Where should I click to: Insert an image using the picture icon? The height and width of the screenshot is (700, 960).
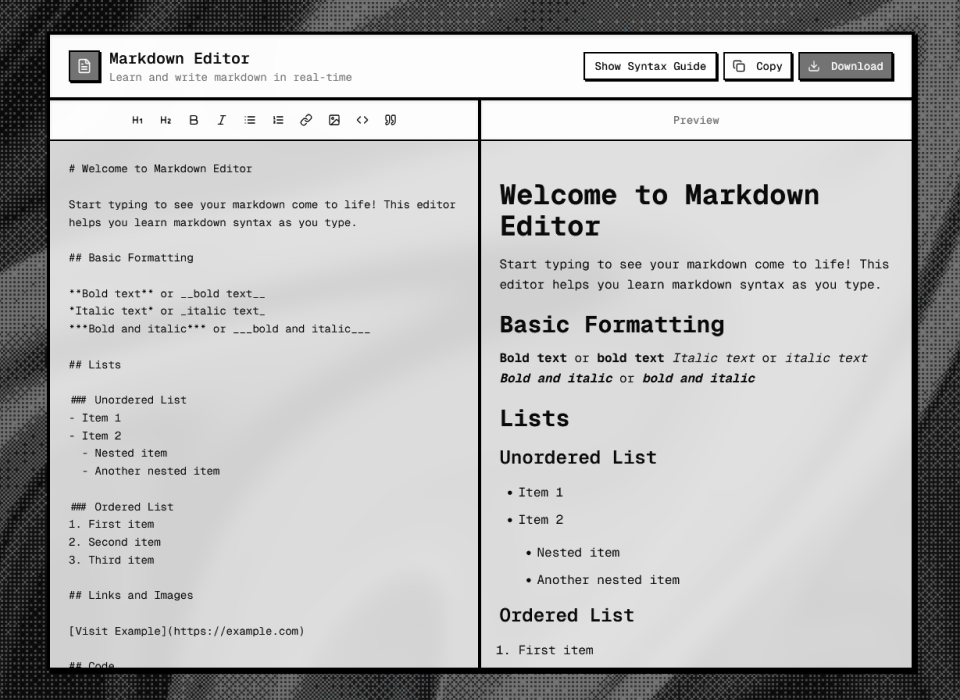tap(334, 120)
